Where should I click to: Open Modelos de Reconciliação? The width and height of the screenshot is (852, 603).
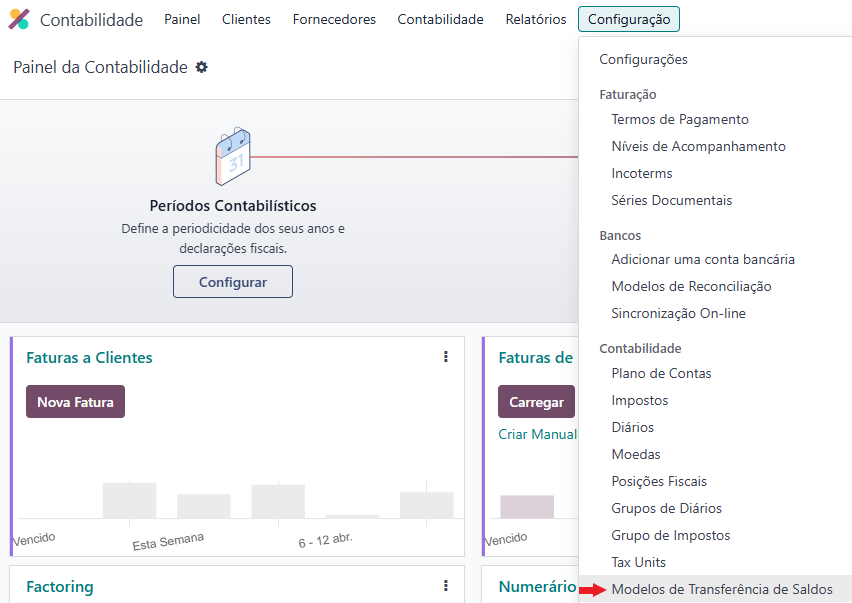691,286
